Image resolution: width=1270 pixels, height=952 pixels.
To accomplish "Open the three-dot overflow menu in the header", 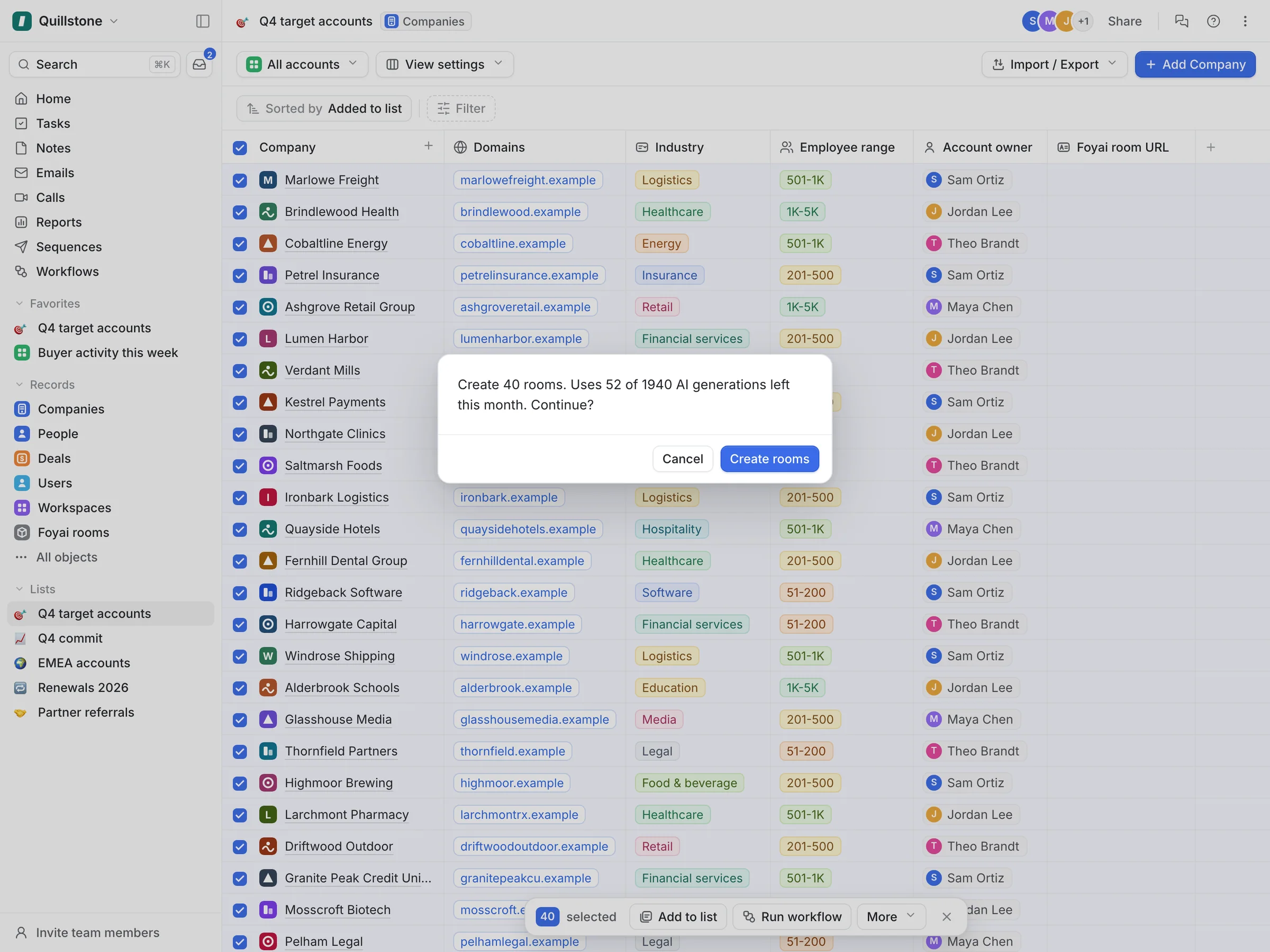I will 1245,21.
